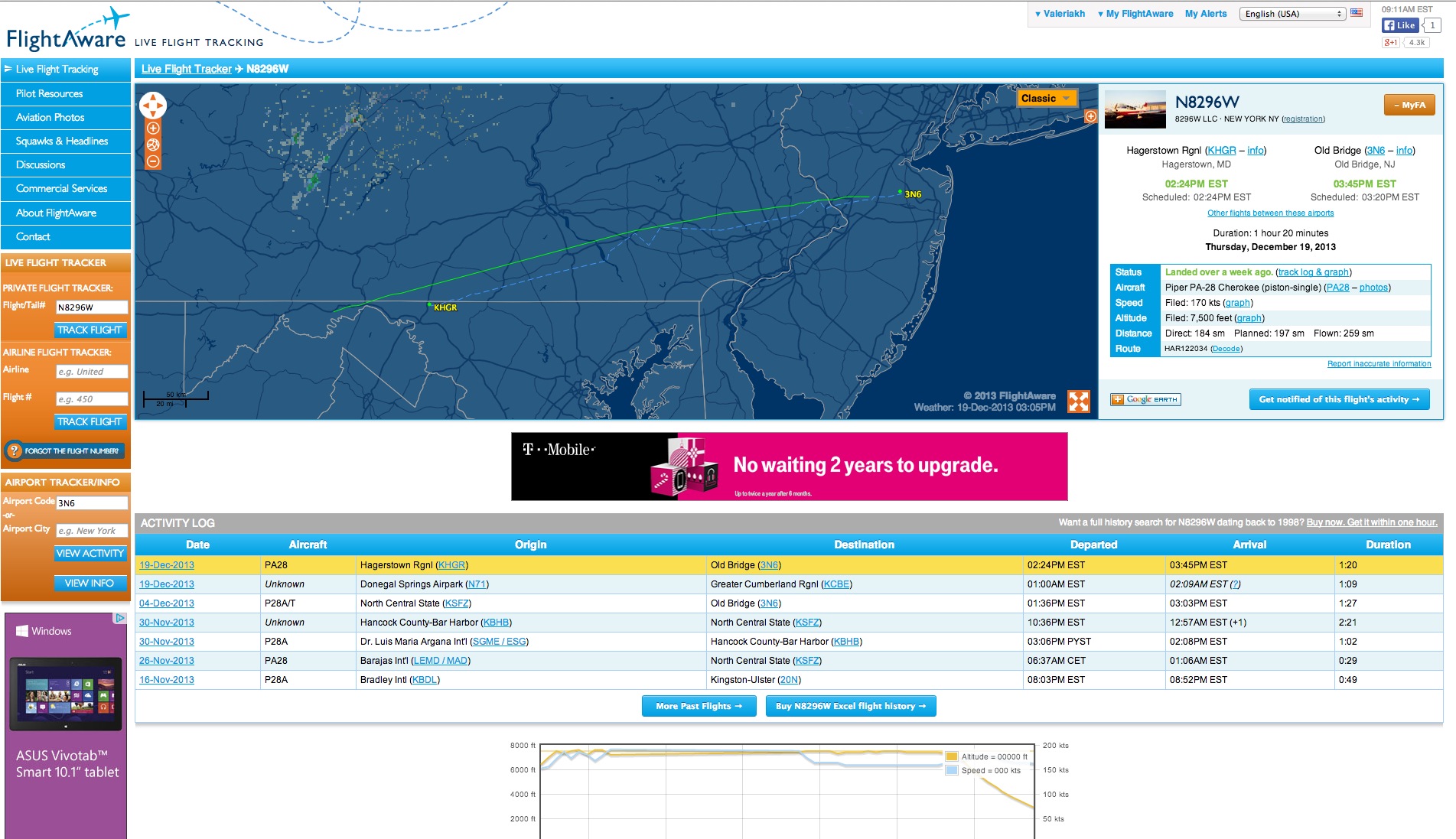Decode the HAR122034 route
The width and height of the screenshot is (1456, 839).
(1226, 349)
